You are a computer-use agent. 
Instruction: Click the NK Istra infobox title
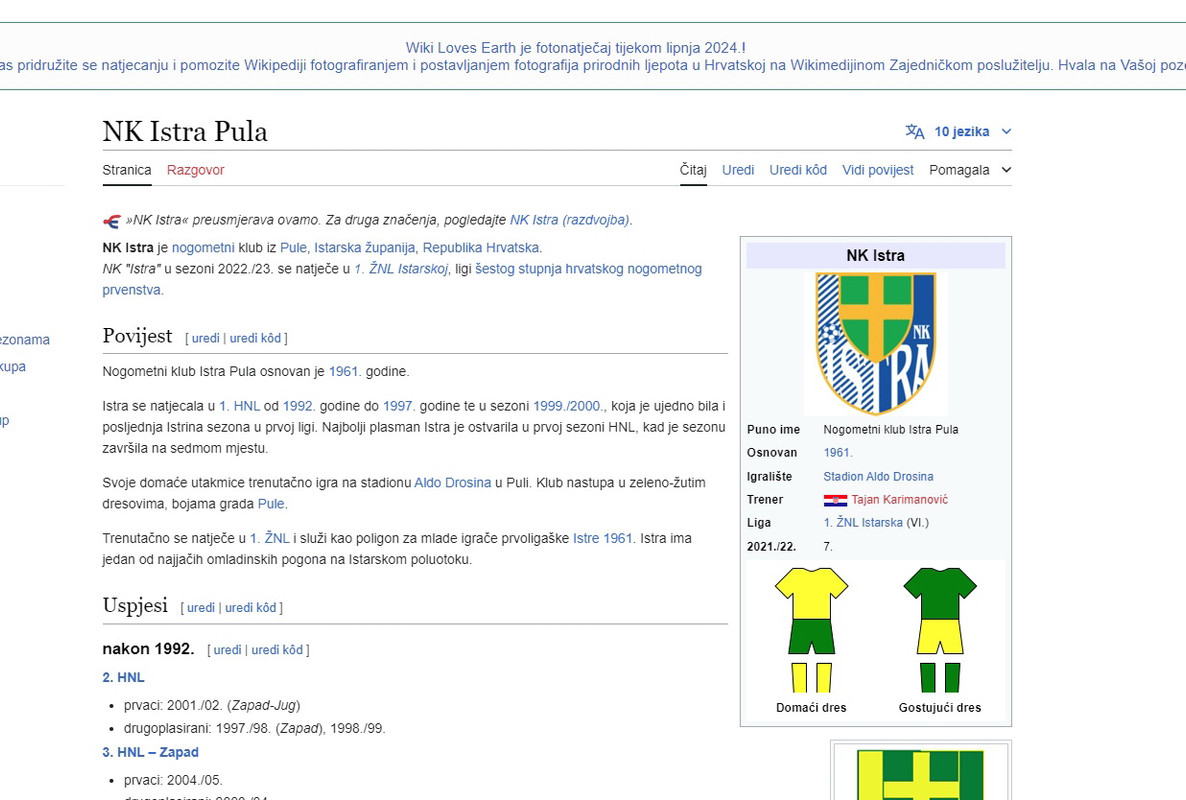click(x=876, y=256)
